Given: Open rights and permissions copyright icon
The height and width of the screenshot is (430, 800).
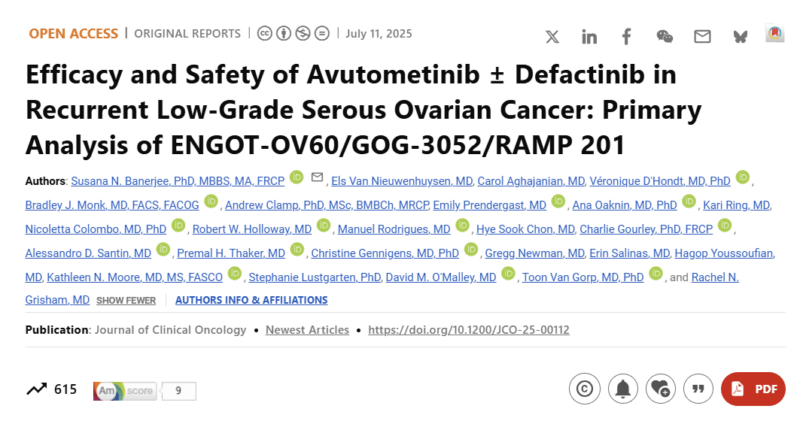Looking at the screenshot, I should pyautogui.click(x=585, y=389).
